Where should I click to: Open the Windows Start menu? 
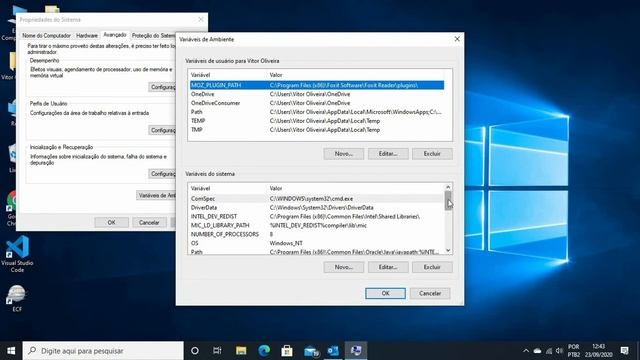click(11, 351)
